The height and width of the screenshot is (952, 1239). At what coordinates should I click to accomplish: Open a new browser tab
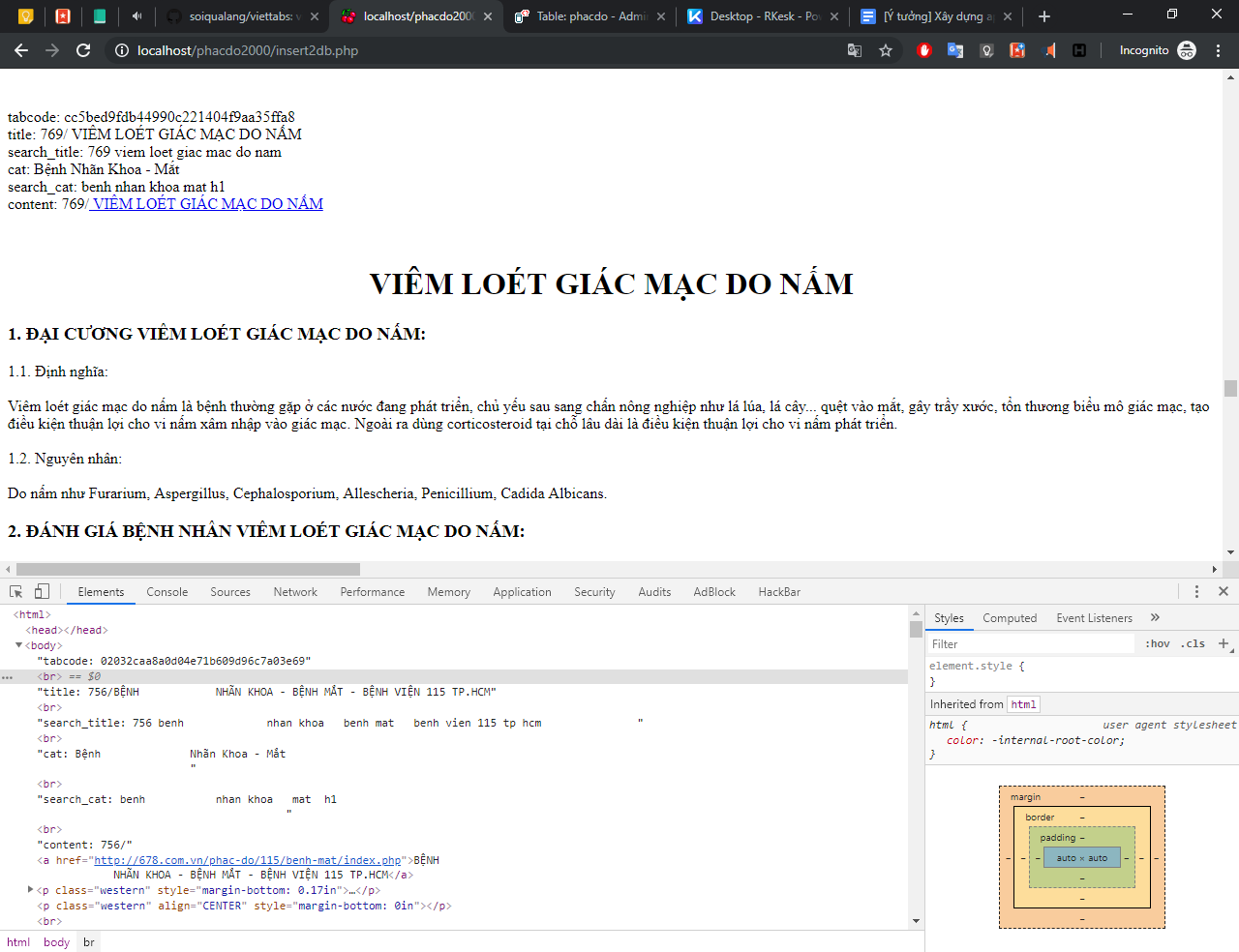coord(1044,16)
